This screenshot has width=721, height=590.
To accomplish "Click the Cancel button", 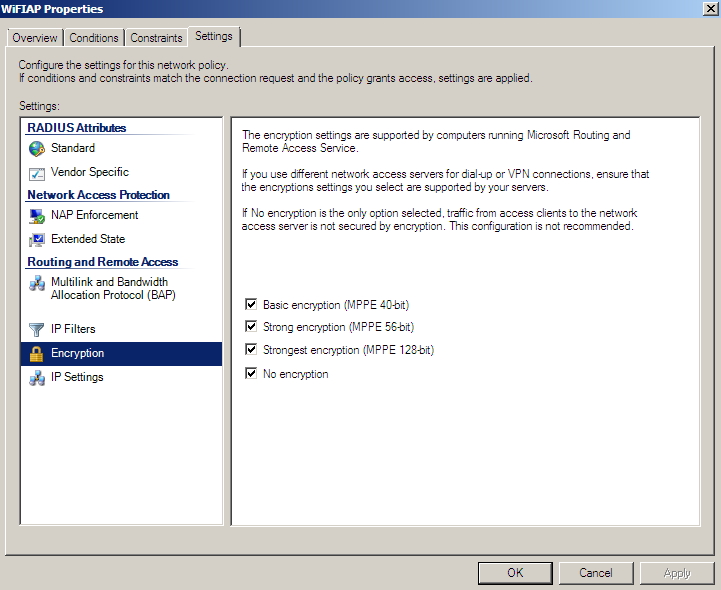I will [x=596, y=573].
